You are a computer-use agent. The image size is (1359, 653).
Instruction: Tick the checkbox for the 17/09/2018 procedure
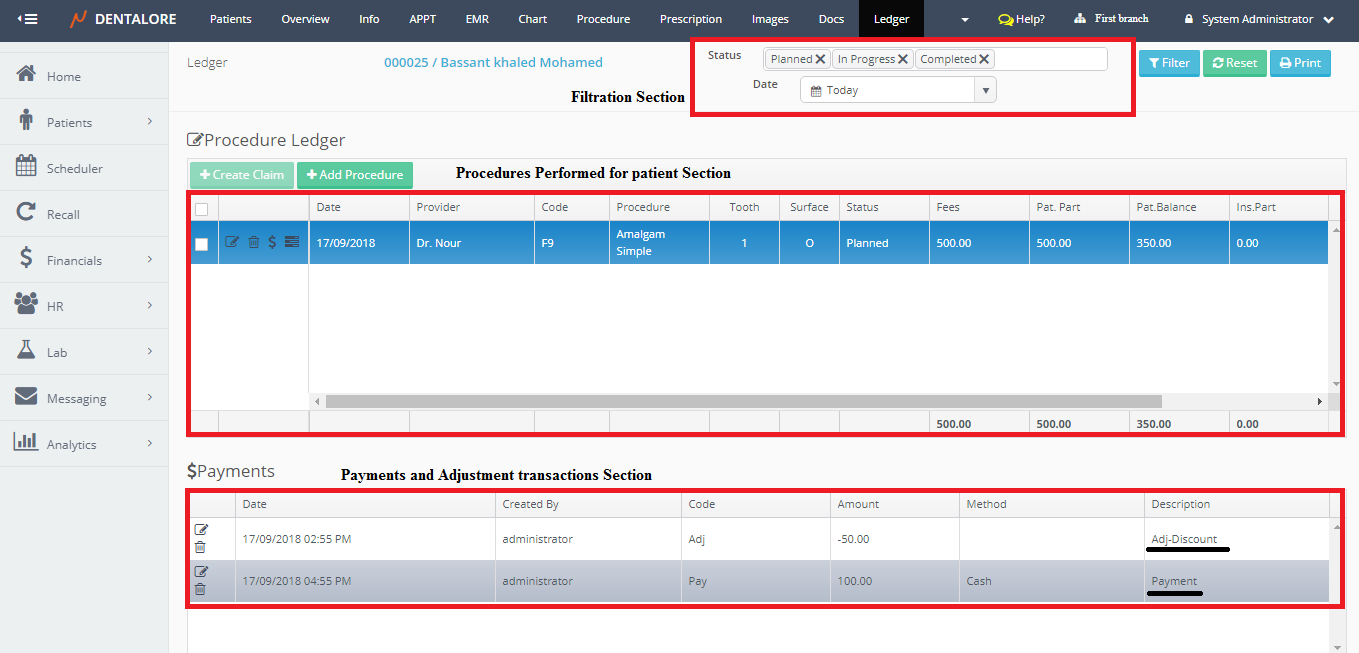point(201,244)
